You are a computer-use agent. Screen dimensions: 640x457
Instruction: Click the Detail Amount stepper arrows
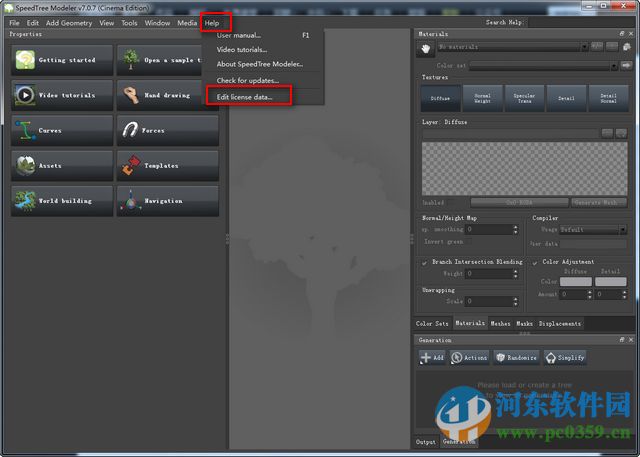[x=624, y=294]
